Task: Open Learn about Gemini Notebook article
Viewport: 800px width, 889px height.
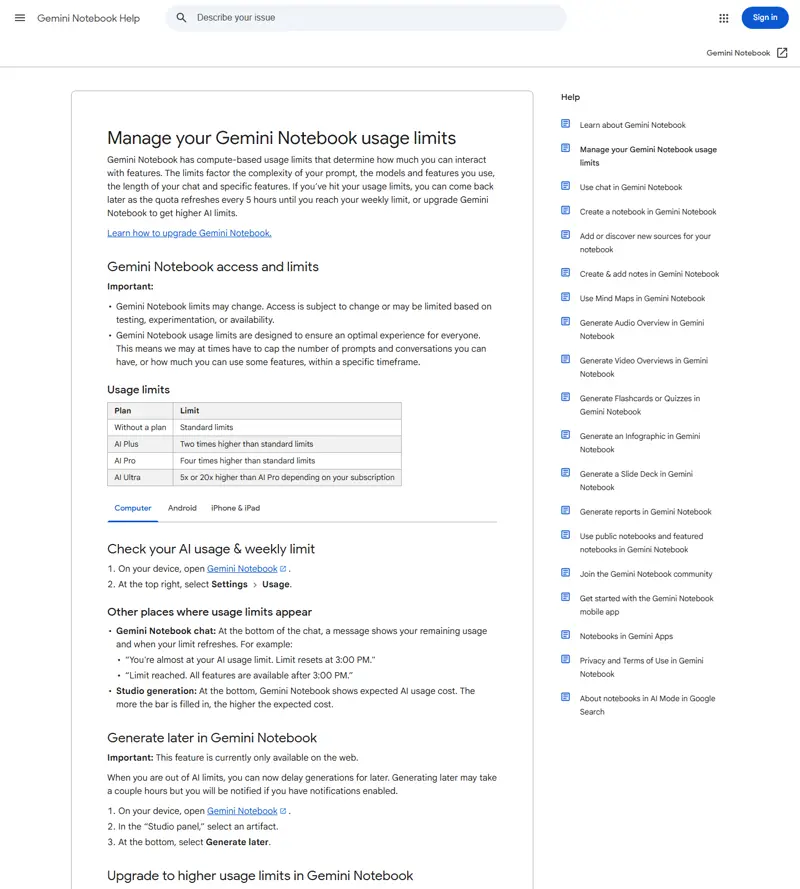Action: 632,125
